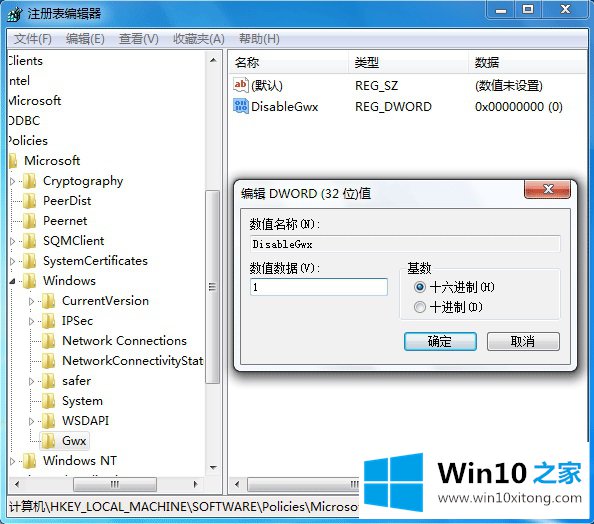Image resolution: width=594 pixels, height=524 pixels.
Task: Click tree pane horizontal scroll left arrow
Action: 16,484
